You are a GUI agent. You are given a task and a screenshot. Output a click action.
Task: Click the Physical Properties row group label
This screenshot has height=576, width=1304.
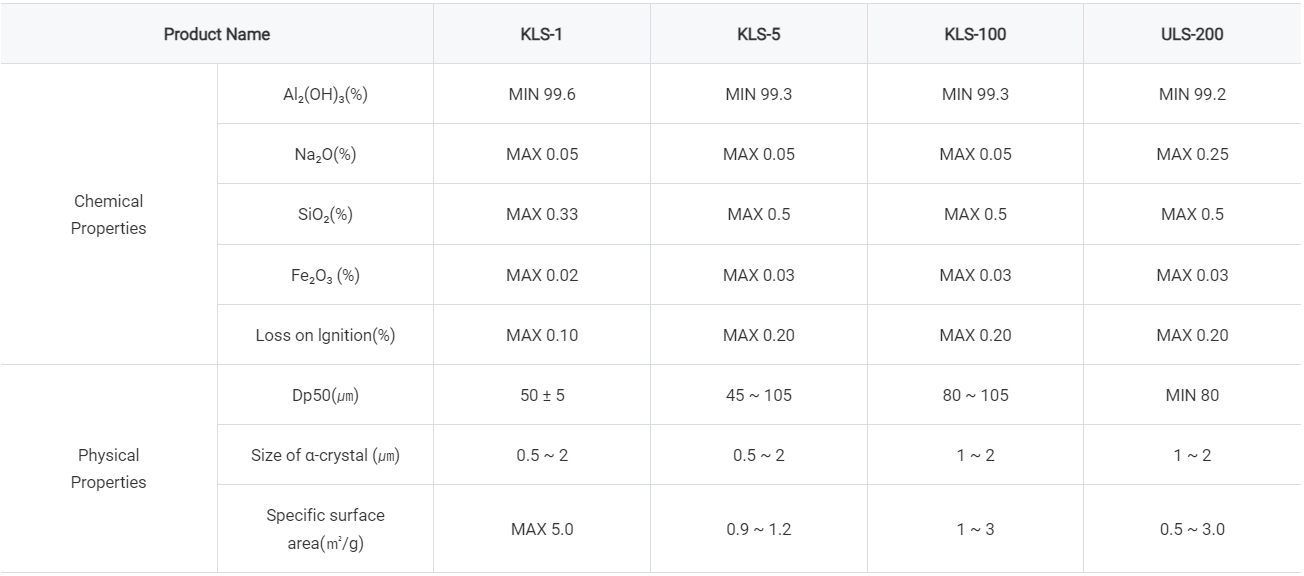pos(108,469)
